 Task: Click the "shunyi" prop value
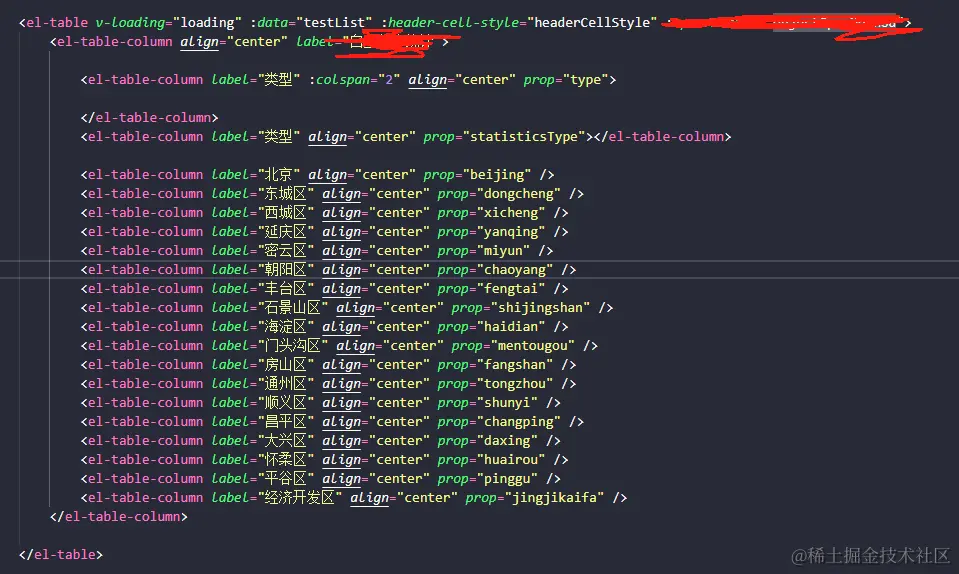[x=508, y=402]
